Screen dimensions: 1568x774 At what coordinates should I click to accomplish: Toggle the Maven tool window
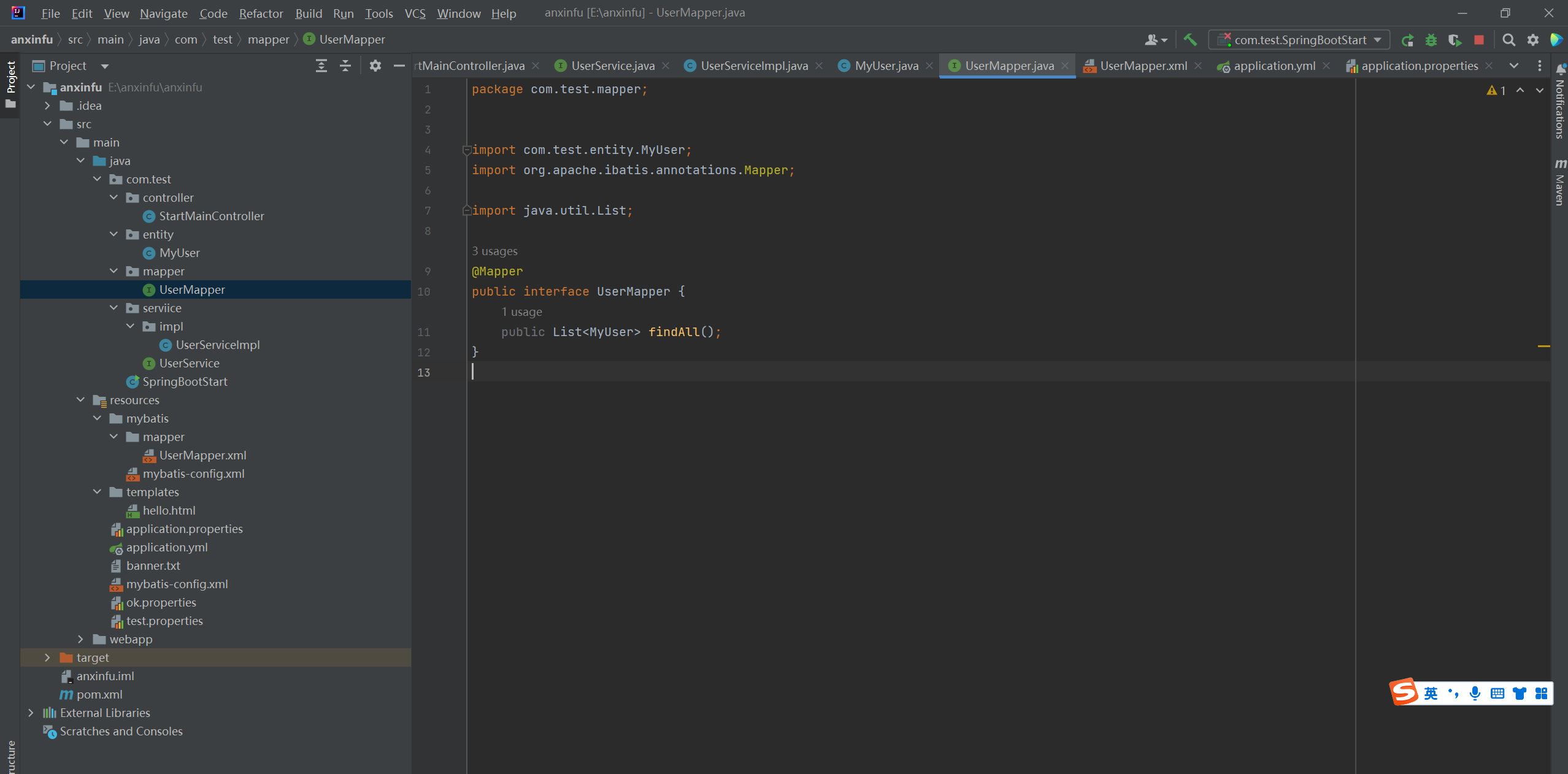point(1560,181)
